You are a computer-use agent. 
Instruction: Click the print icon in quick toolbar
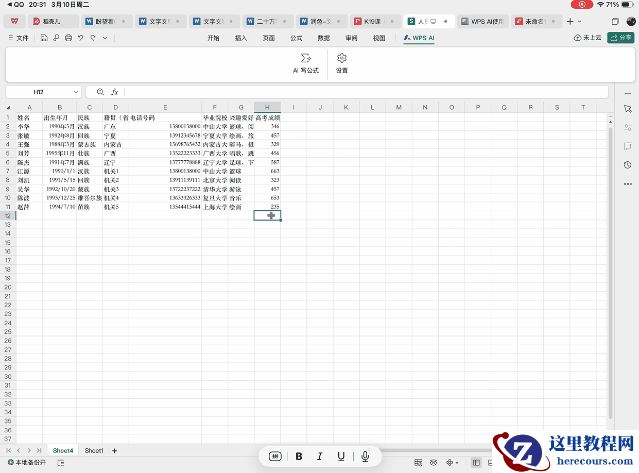[x=68, y=38]
